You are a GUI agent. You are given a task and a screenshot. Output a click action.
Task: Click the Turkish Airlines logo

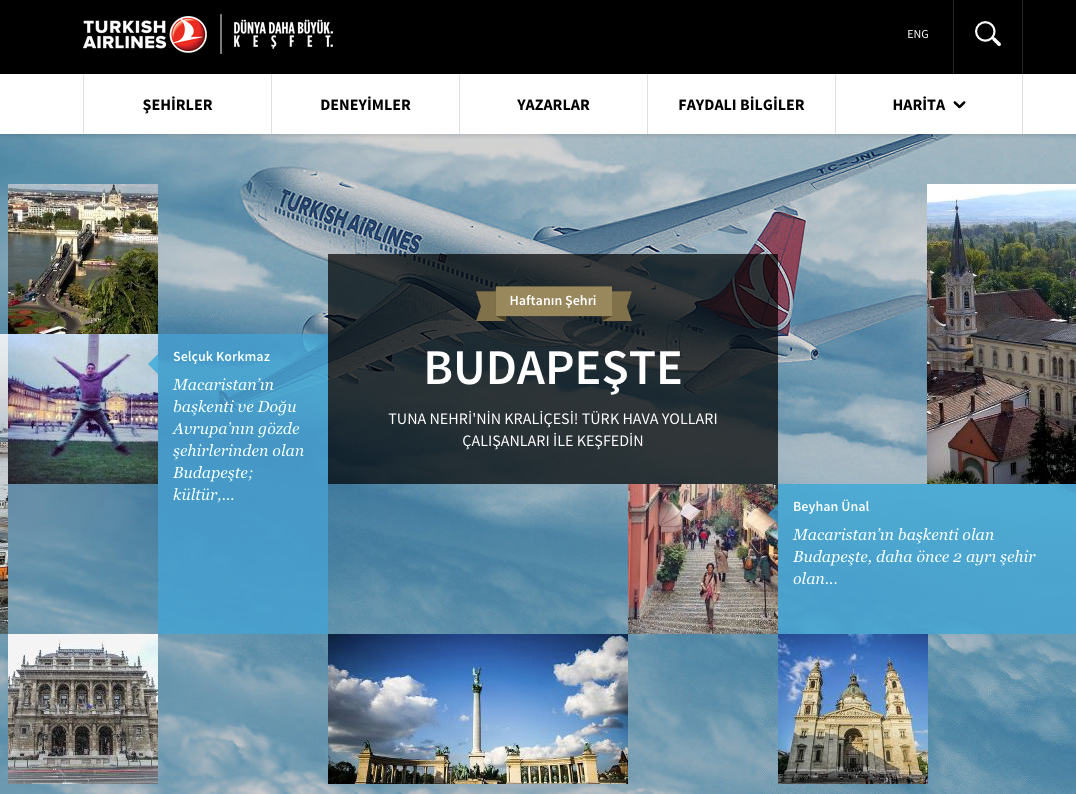(145, 34)
